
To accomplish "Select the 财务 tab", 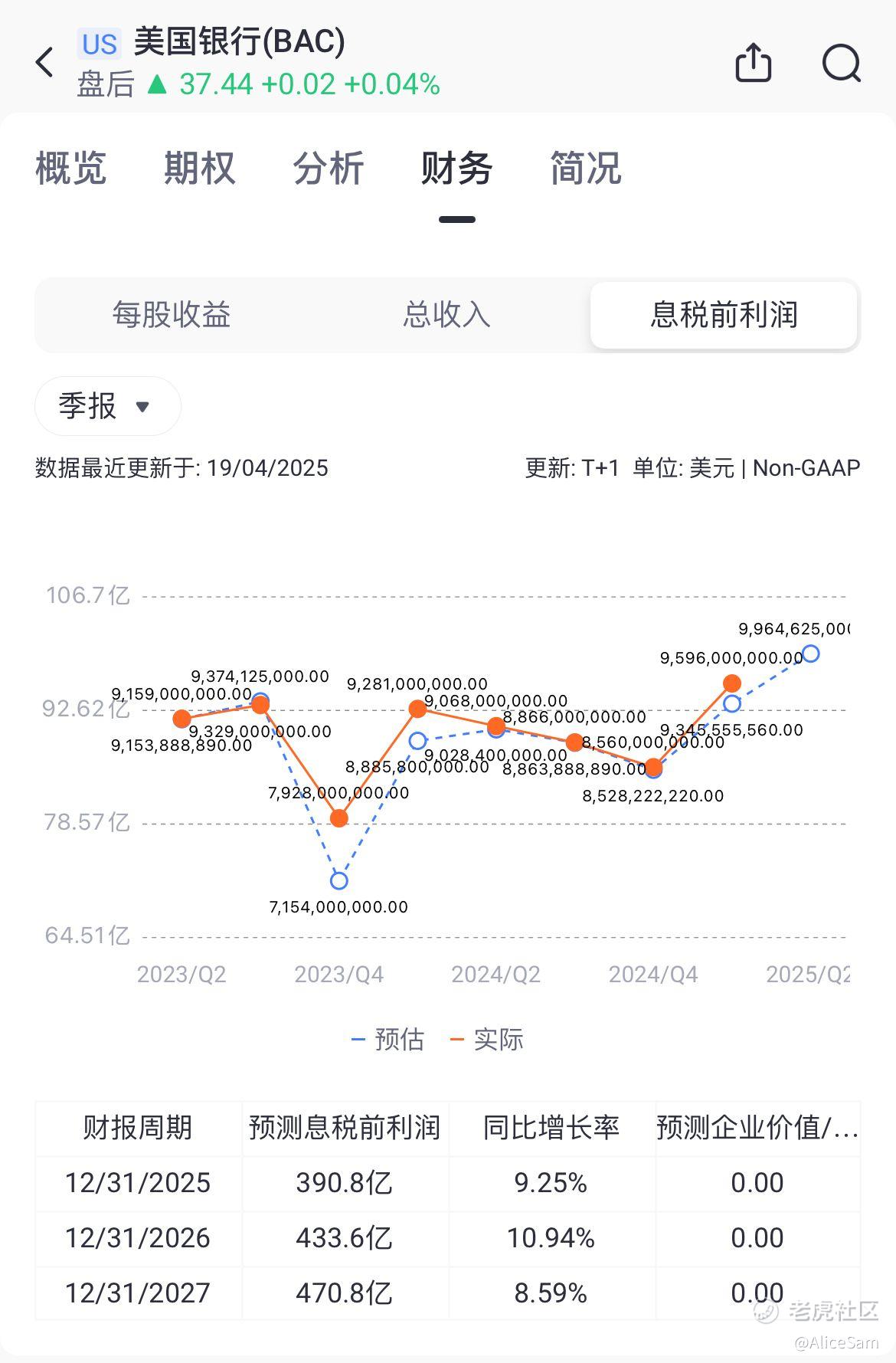I will pos(456,168).
